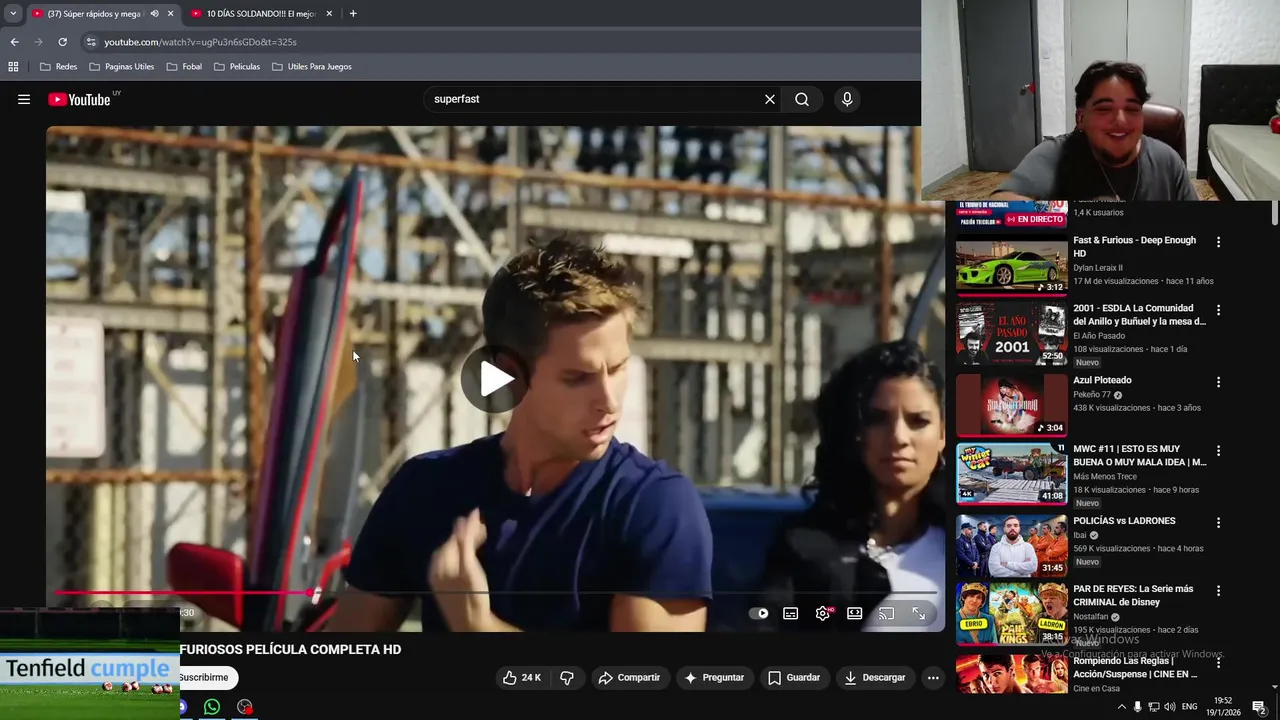Switch player to theater mode
Image resolution: width=1280 pixels, height=720 pixels.
pos(854,613)
